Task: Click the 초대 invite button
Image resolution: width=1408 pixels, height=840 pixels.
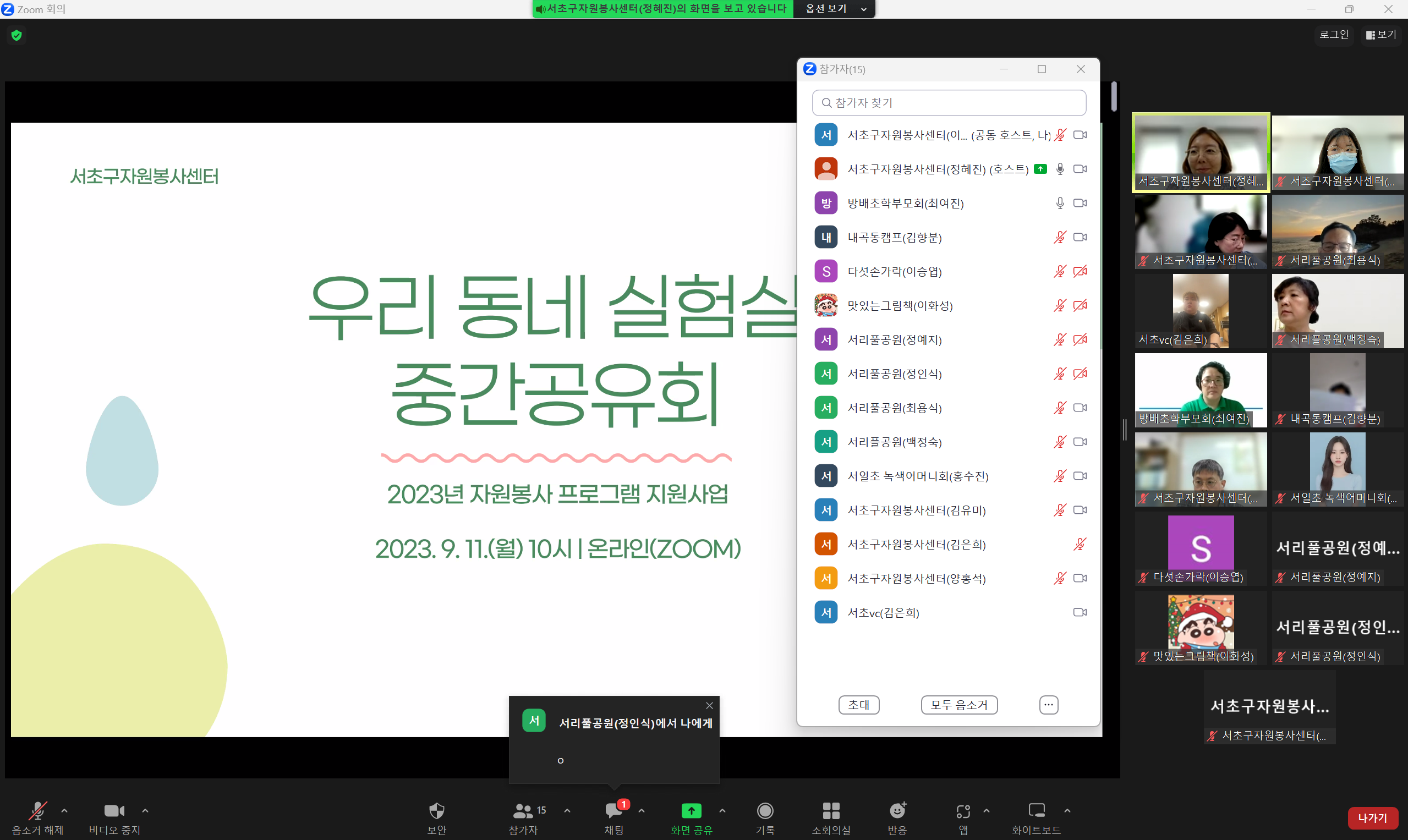Action: click(858, 705)
